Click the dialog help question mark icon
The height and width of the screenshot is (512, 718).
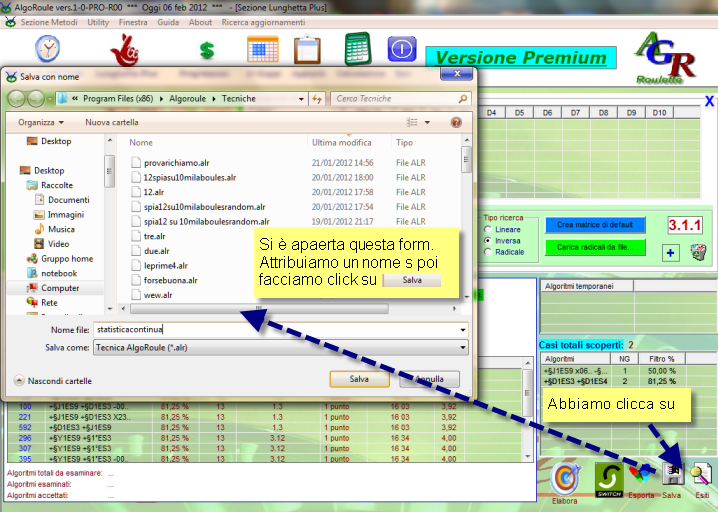456,122
